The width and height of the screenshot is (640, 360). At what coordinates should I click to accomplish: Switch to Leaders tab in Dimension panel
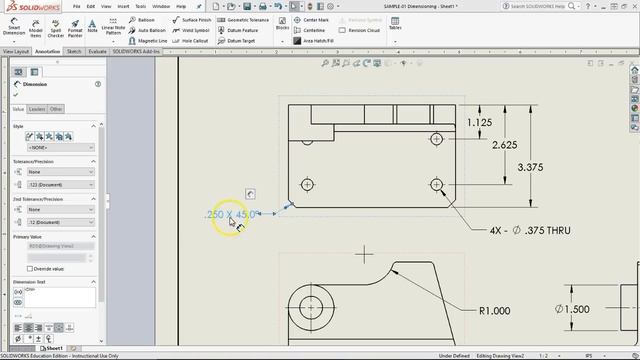pyautogui.click(x=37, y=109)
